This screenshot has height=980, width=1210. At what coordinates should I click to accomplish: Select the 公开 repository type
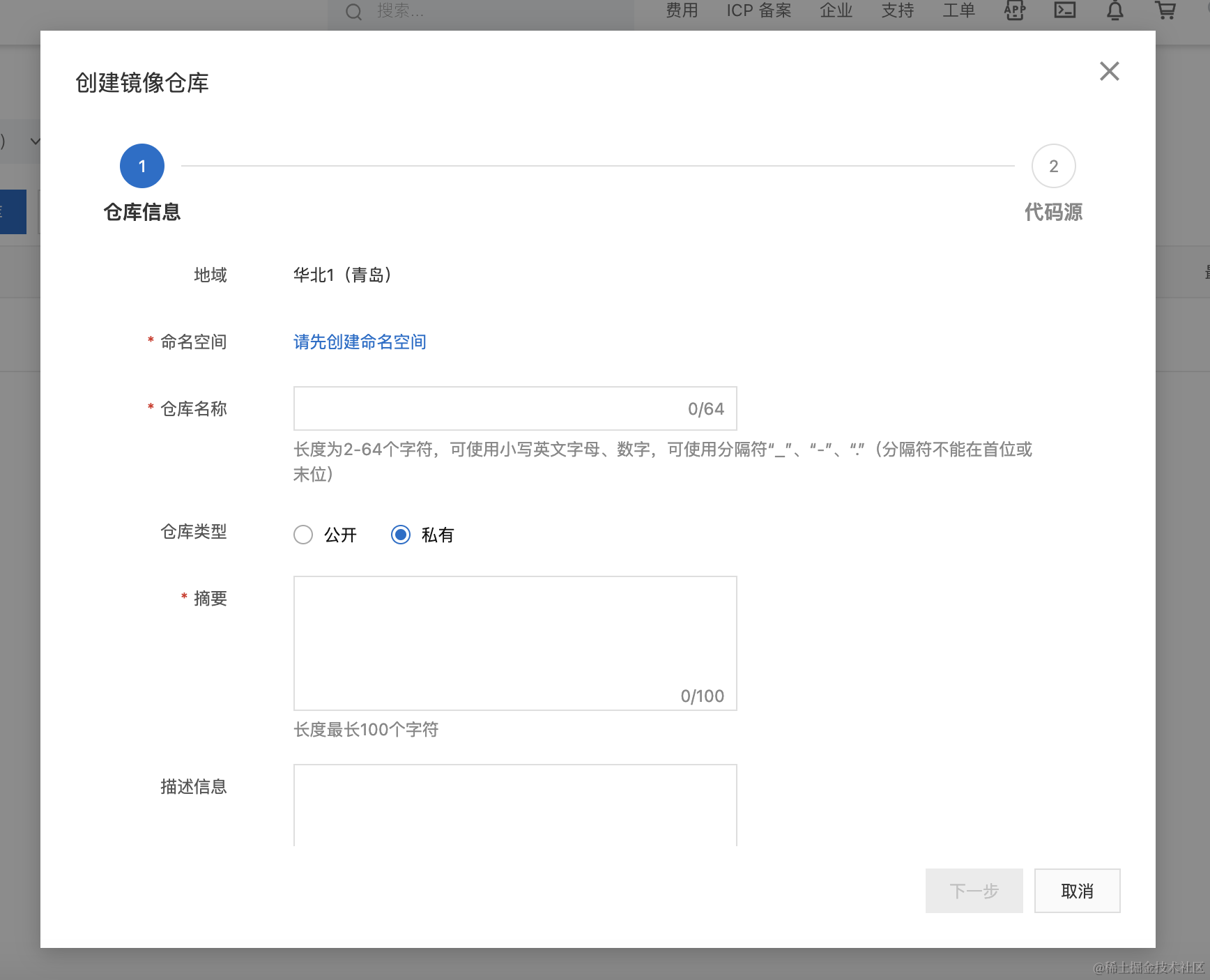pos(303,535)
